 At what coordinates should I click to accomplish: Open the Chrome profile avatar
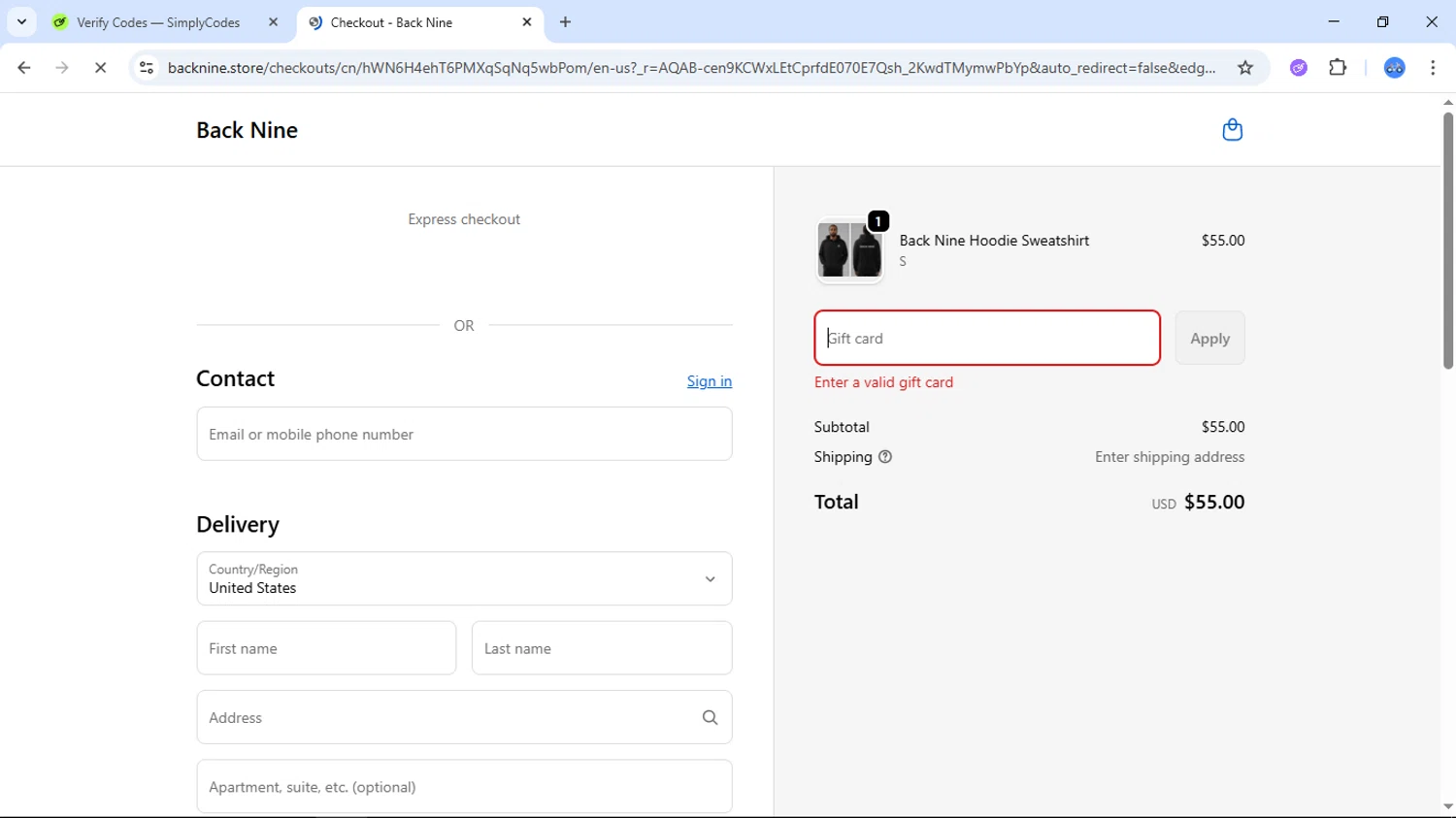(x=1395, y=68)
